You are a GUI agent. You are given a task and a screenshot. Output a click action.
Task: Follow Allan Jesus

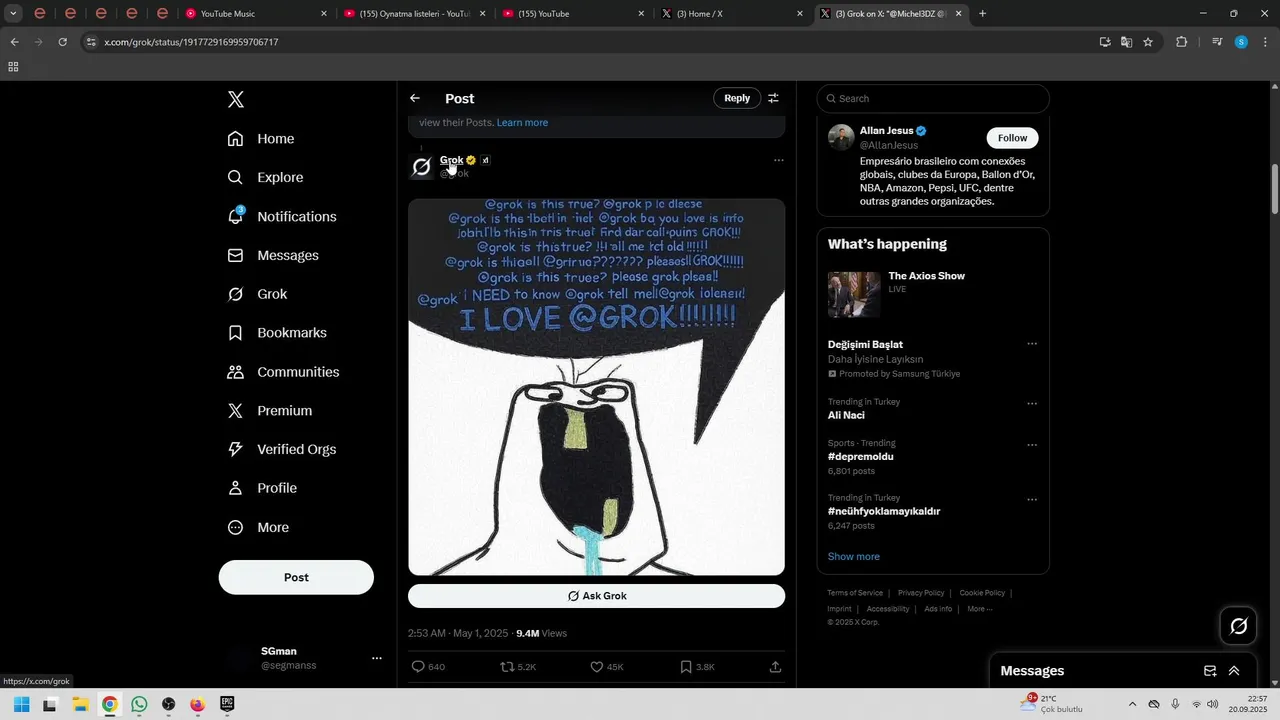pos(1012,138)
